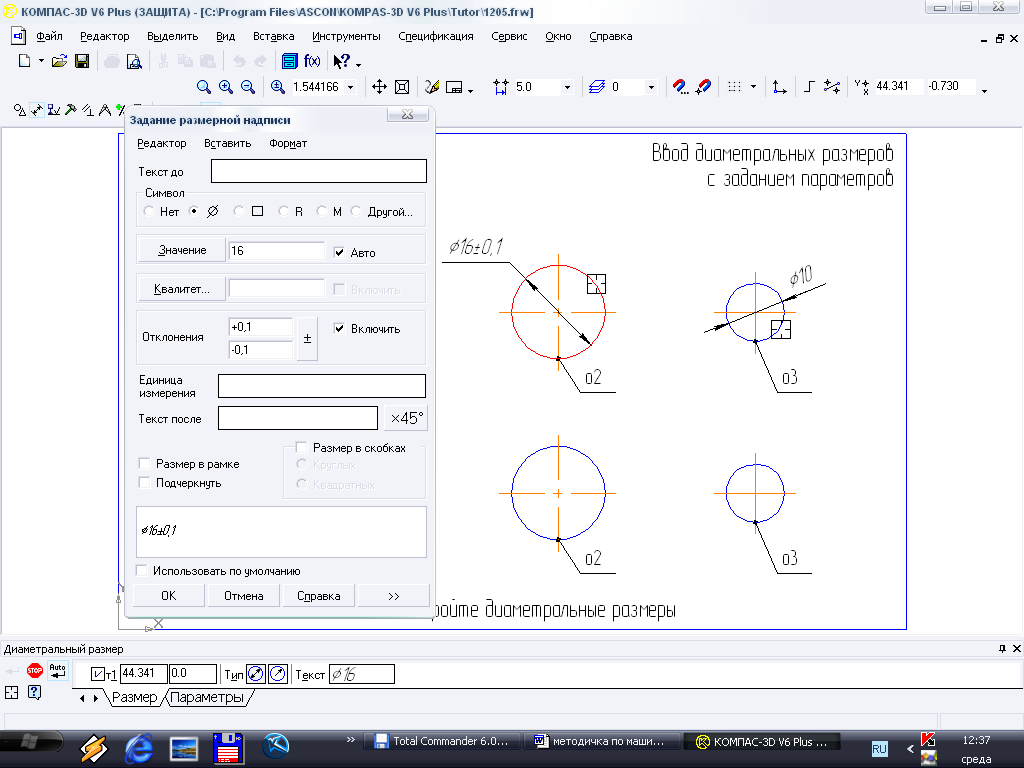Open the layer number 0 dropdown
Viewport: 1024px width, 768px height.
click(650, 87)
